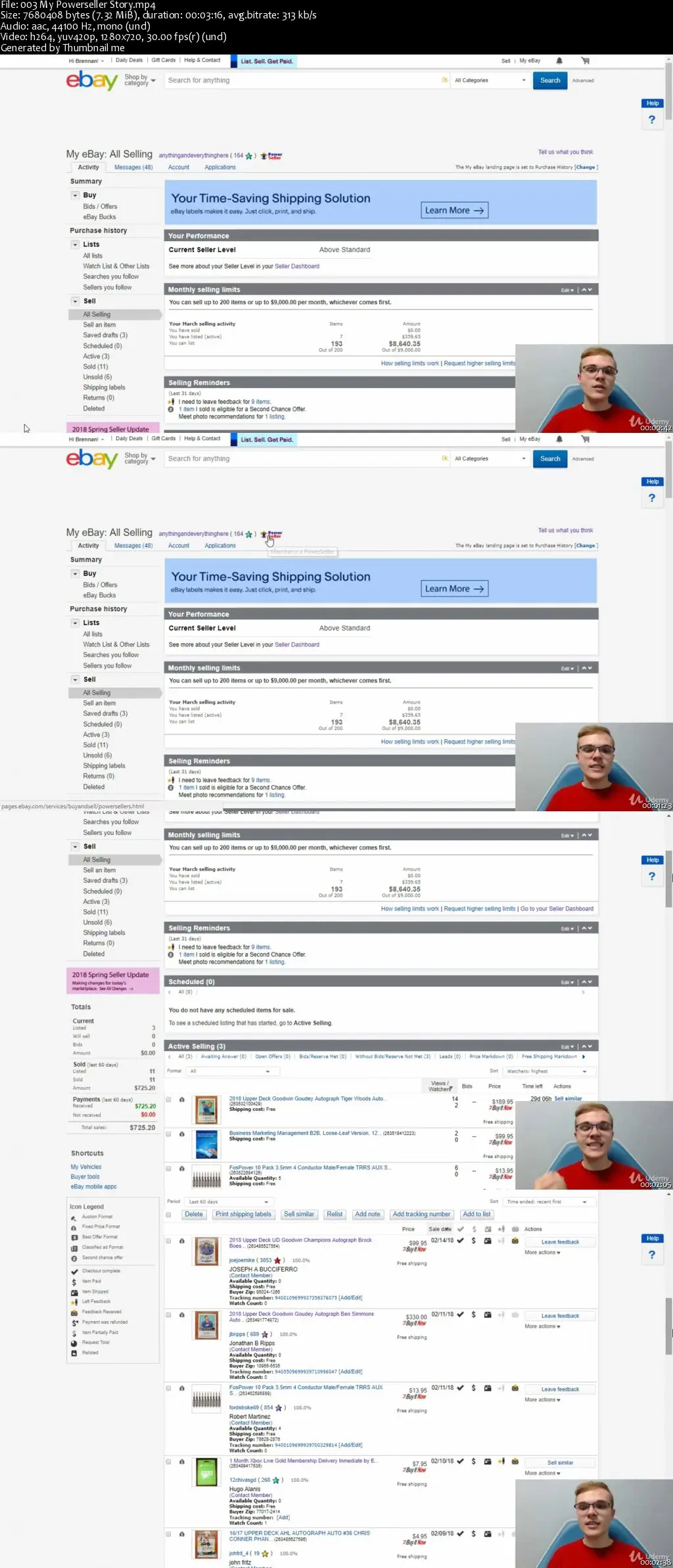Viewport: 673px width, 1568px height.
Task: Select the Leads (0) filter tab
Action: point(450,1056)
